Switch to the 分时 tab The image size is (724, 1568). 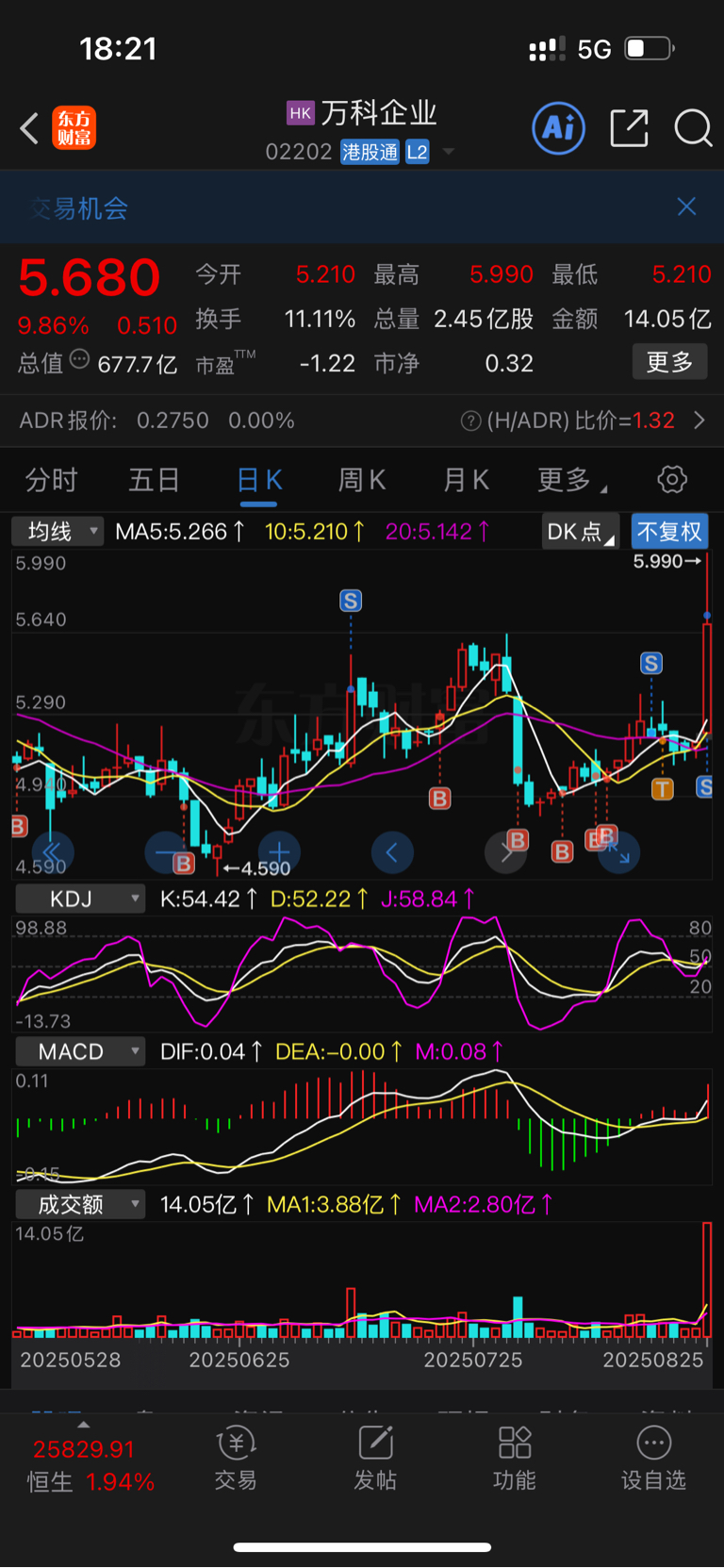51,480
